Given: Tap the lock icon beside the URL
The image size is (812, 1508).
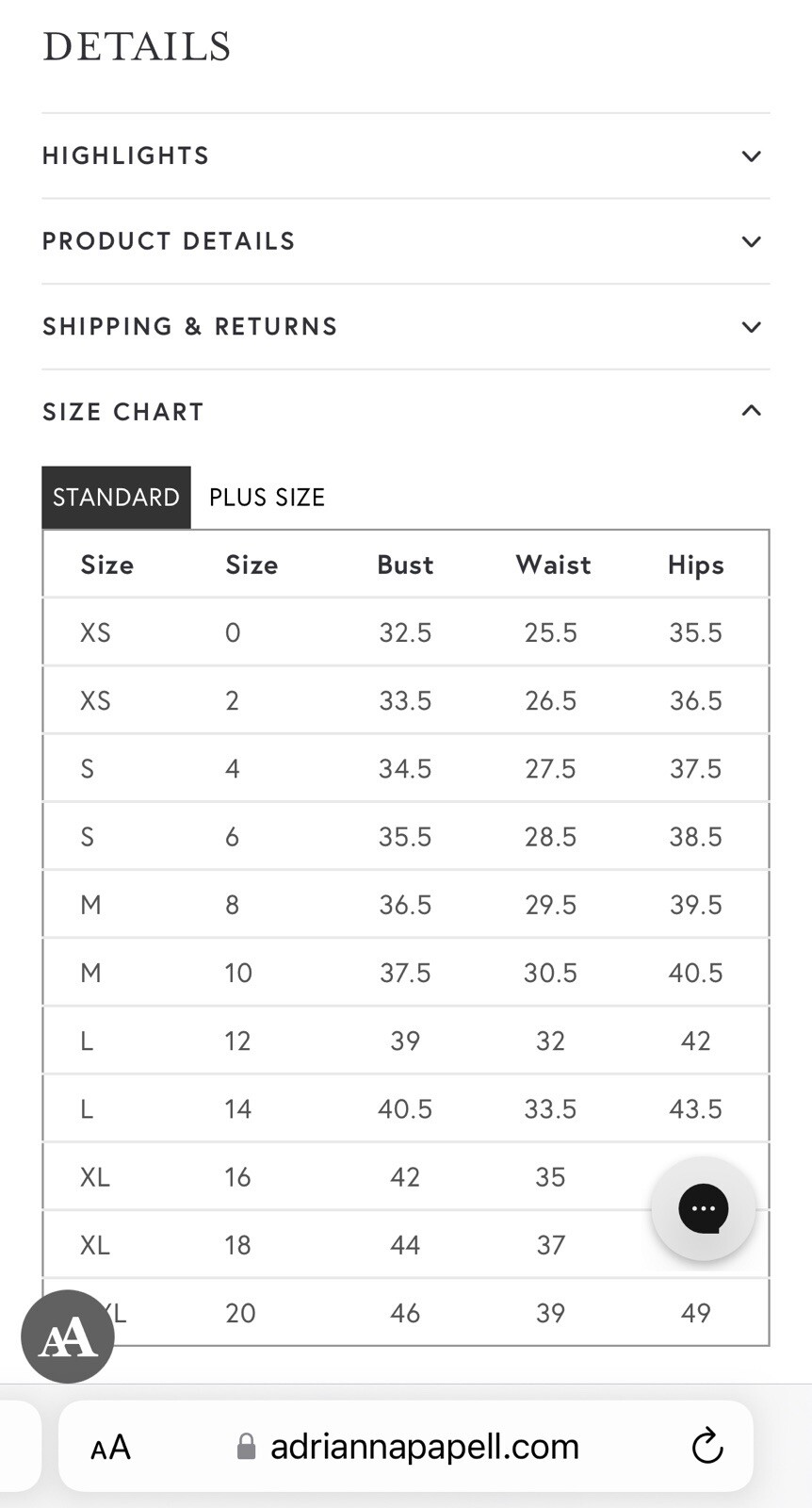Looking at the screenshot, I should tap(246, 1447).
